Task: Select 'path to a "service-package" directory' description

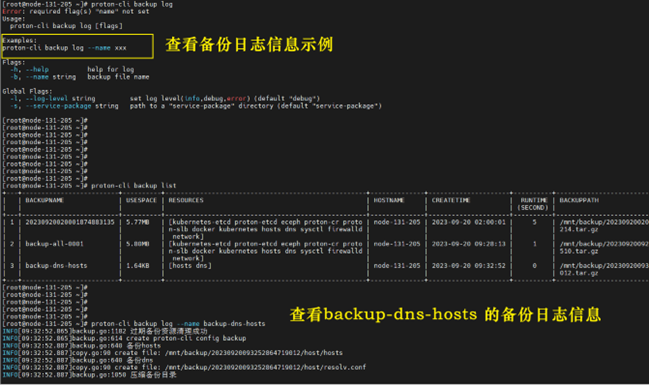Action: pos(202,106)
